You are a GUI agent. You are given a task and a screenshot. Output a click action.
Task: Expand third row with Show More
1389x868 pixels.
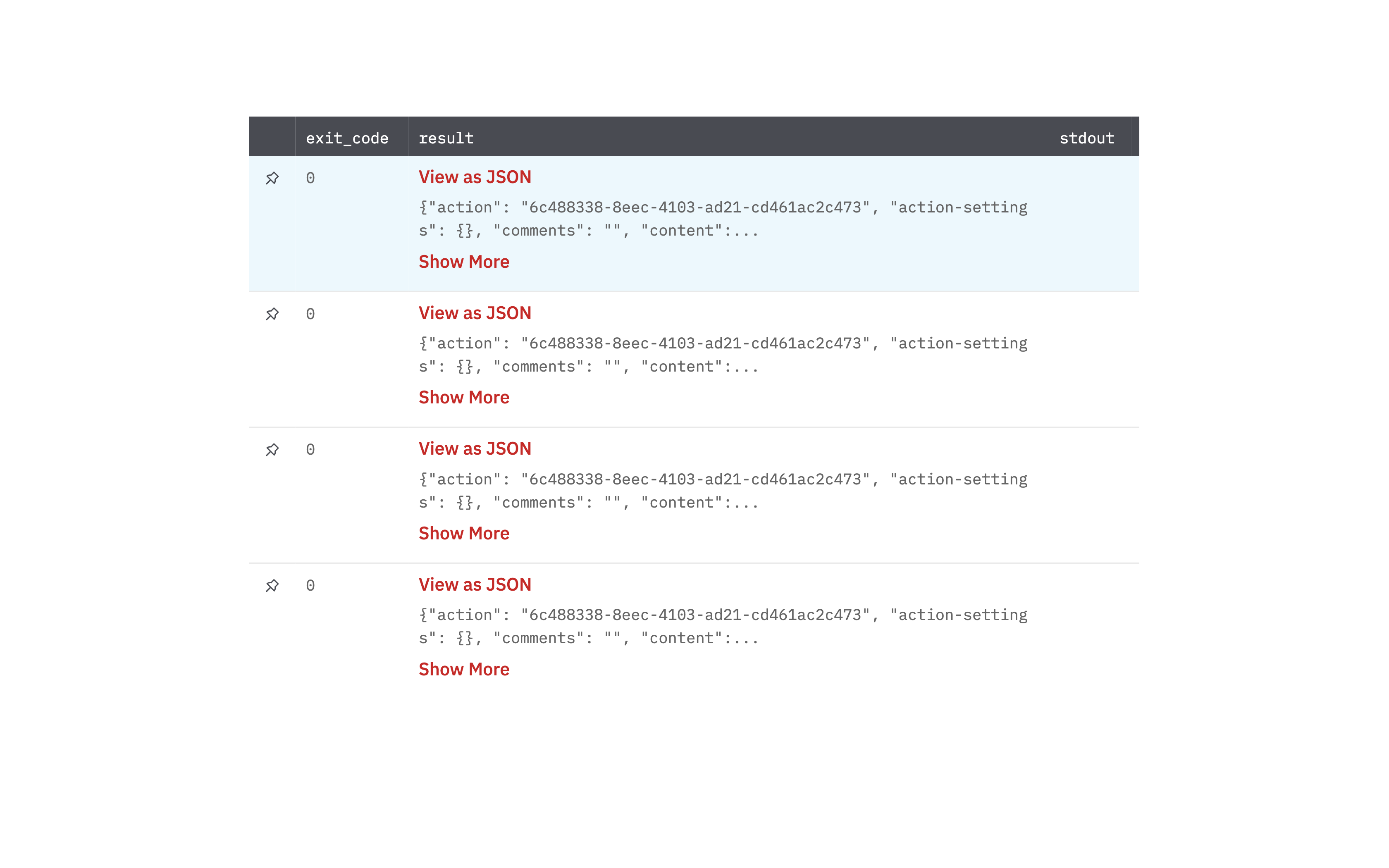pos(464,533)
